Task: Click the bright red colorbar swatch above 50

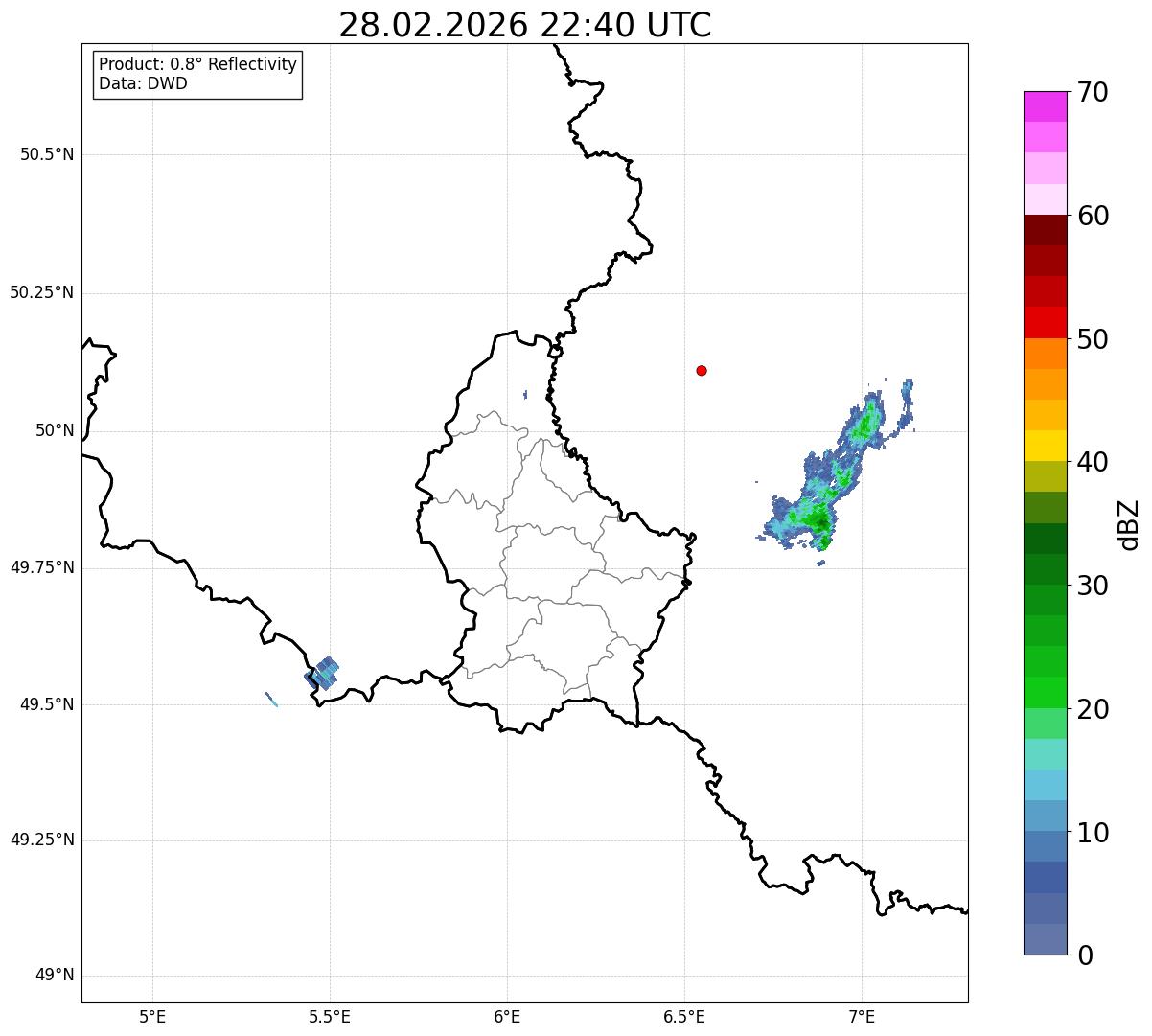Action: coord(1045,322)
